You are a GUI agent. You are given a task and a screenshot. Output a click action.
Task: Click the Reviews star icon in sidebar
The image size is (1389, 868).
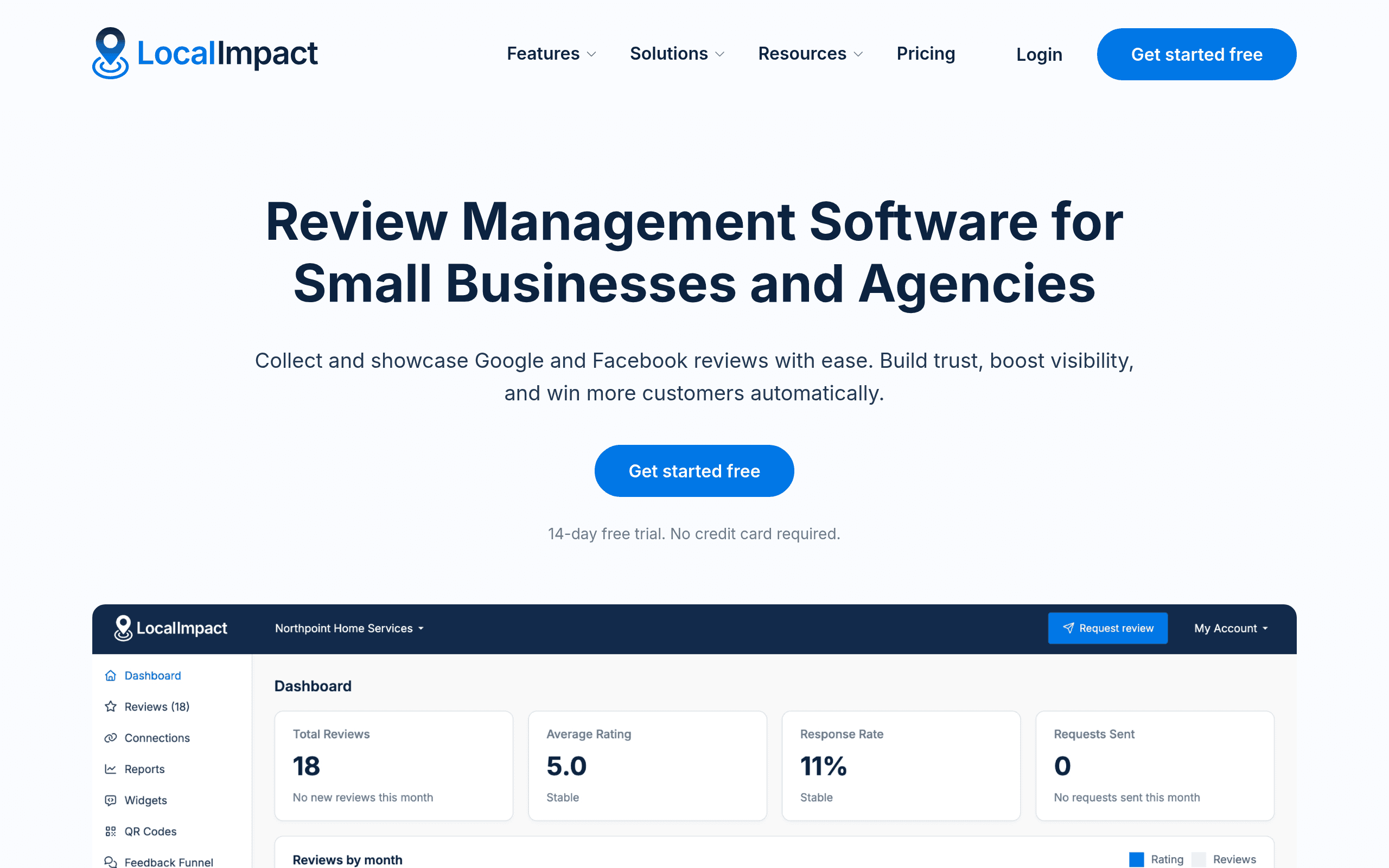pos(111,707)
